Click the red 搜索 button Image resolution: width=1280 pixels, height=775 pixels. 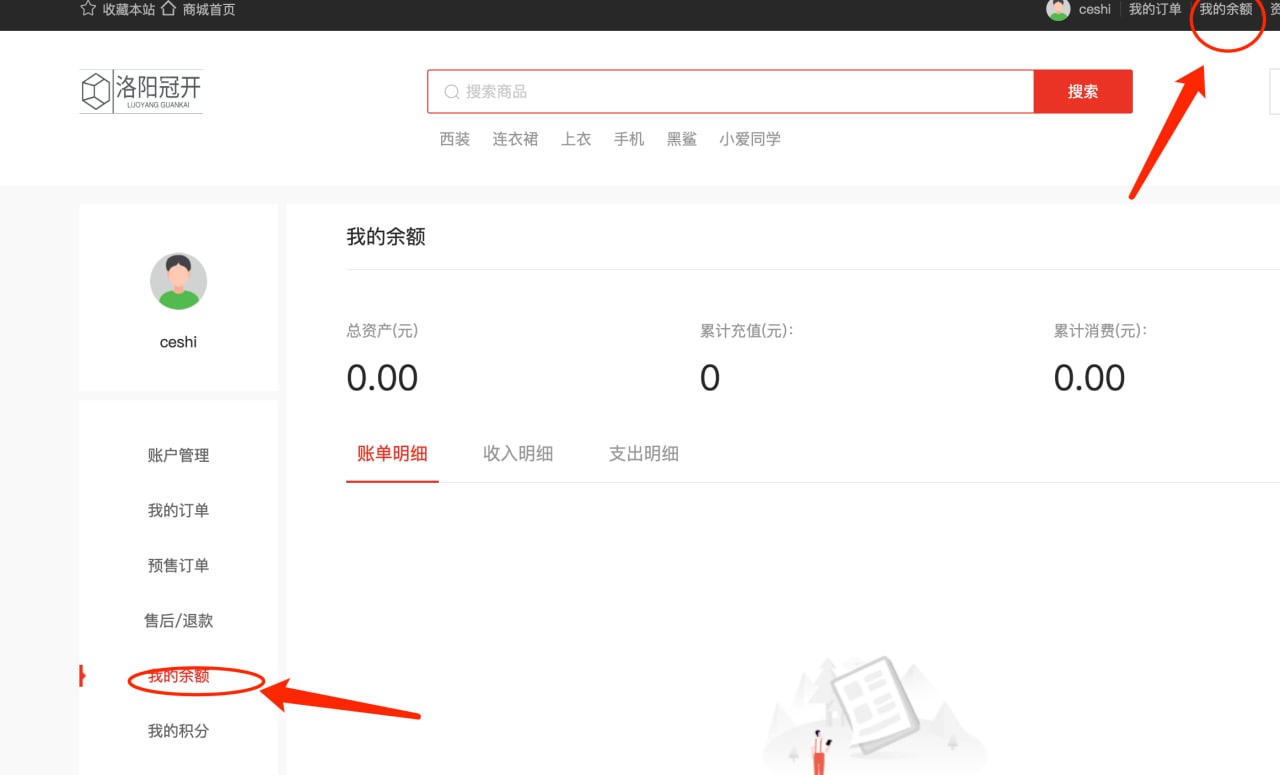[x=1083, y=92]
